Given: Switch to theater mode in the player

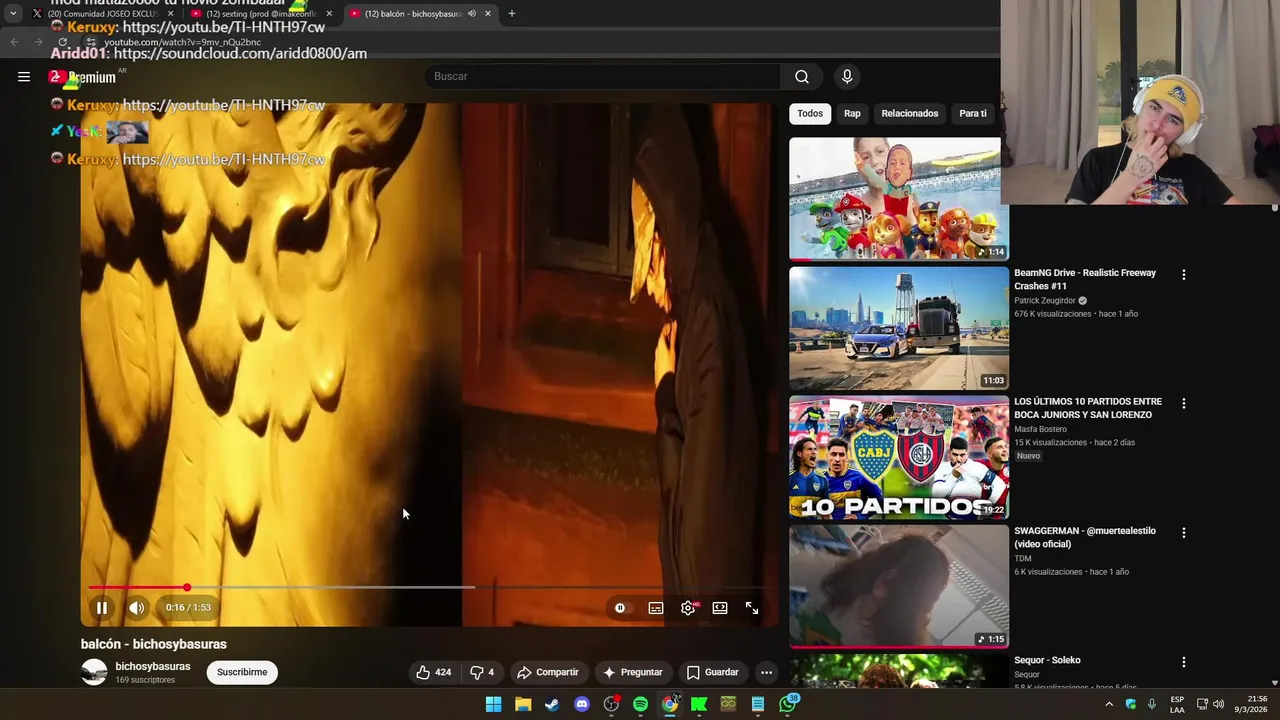Looking at the screenshot, I should click(720, 607).
